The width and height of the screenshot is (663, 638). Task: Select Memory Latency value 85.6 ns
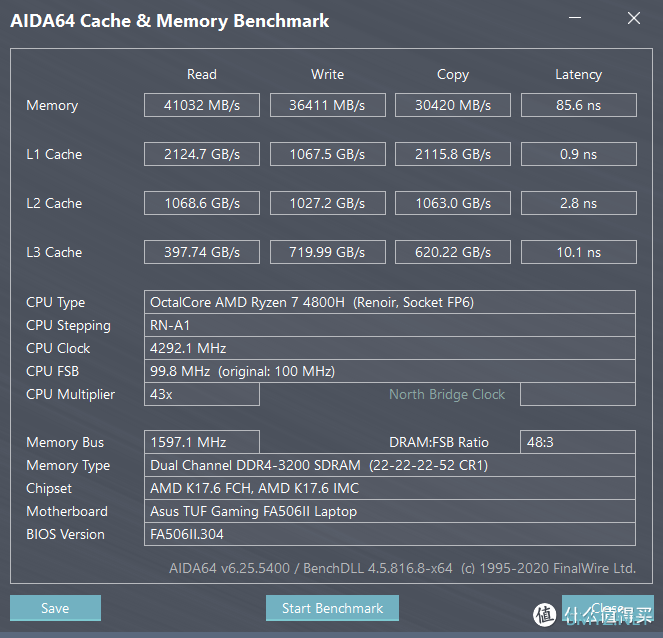(578, 105)
